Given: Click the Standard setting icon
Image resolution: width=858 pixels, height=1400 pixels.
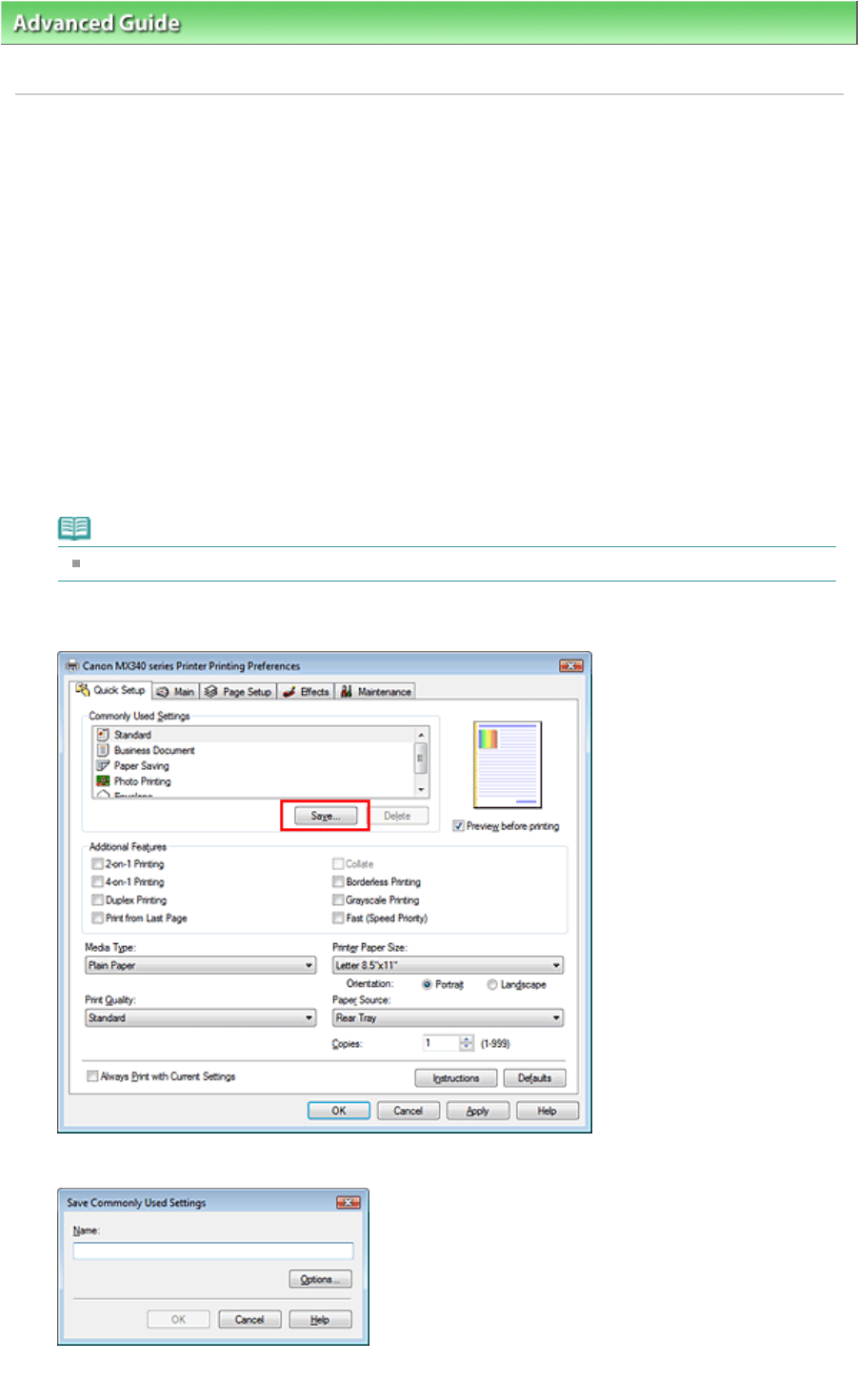Looking at the screenshot, I should tap(103, 735).
